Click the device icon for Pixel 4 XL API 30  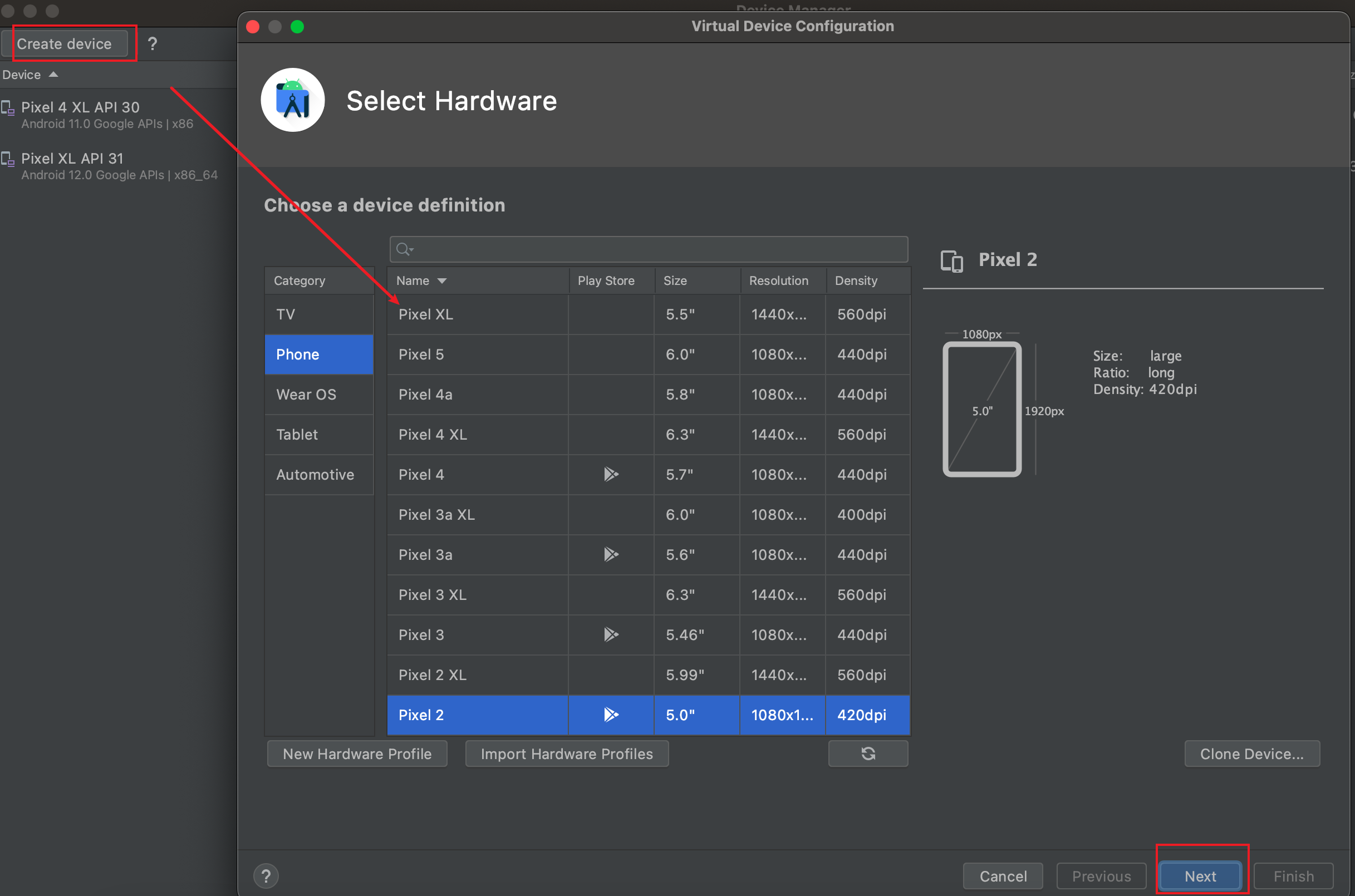pyautogui.click(x=8, y=107)
